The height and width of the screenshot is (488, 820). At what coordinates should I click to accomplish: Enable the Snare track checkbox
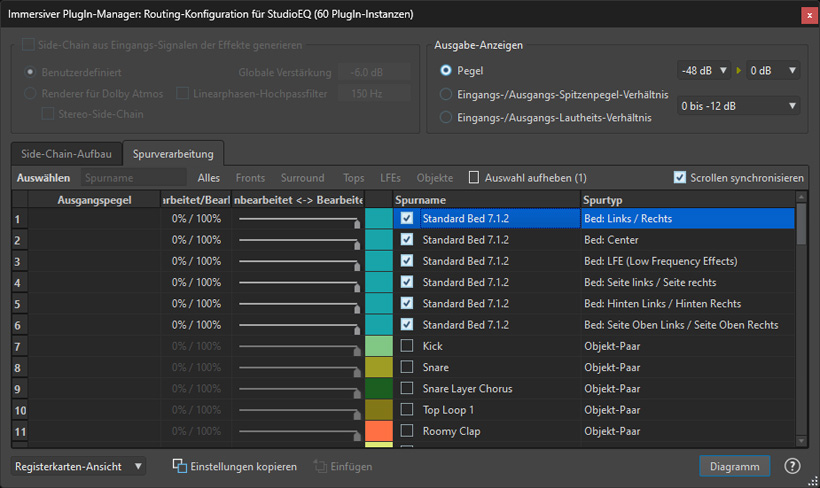click(x=406, y=367)
